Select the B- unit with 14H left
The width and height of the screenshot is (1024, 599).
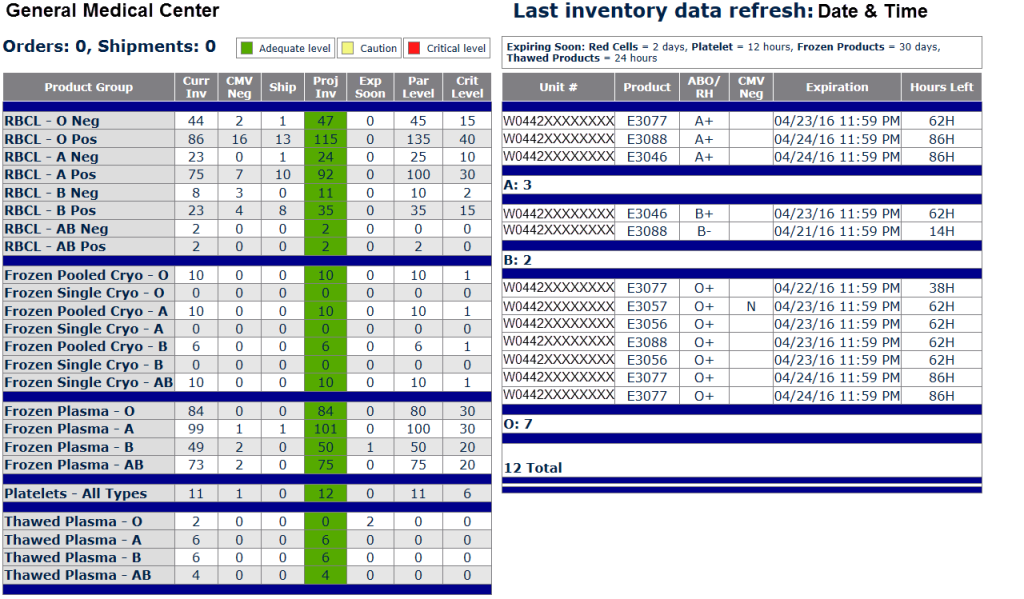(704, 231)
